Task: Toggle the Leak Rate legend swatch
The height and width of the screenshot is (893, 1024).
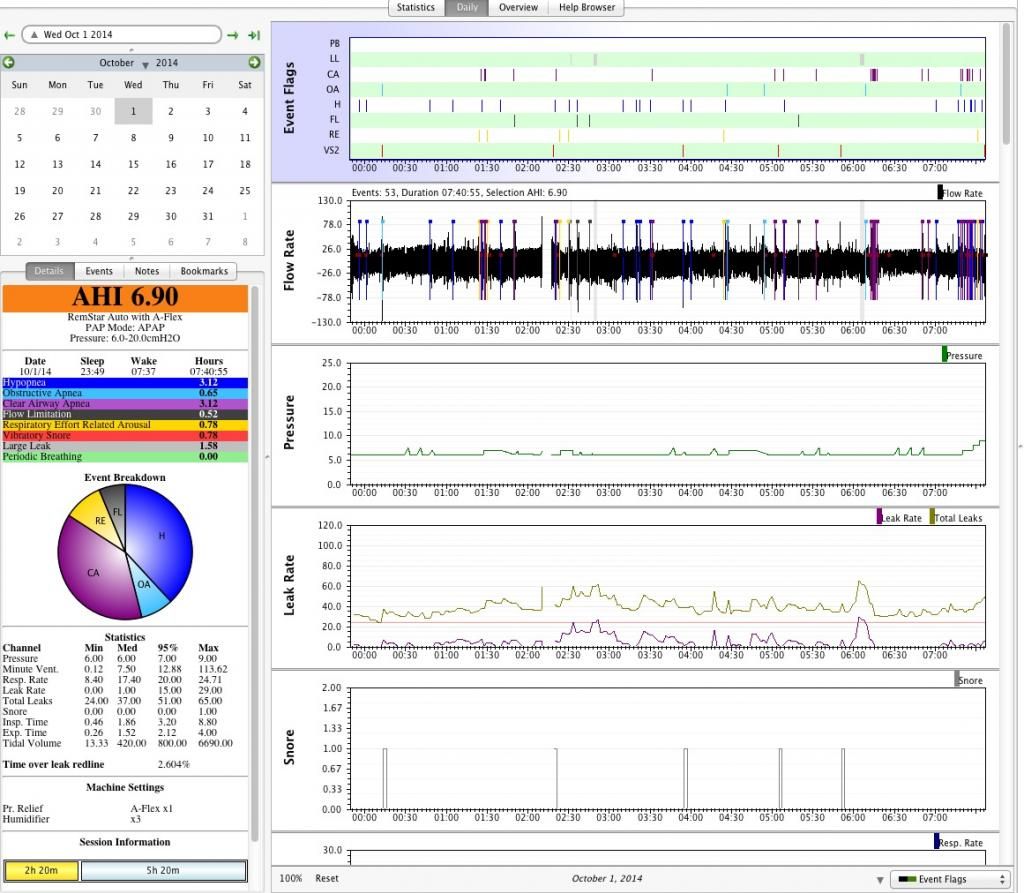Action: pyautogui.click(x=880, y=518)
